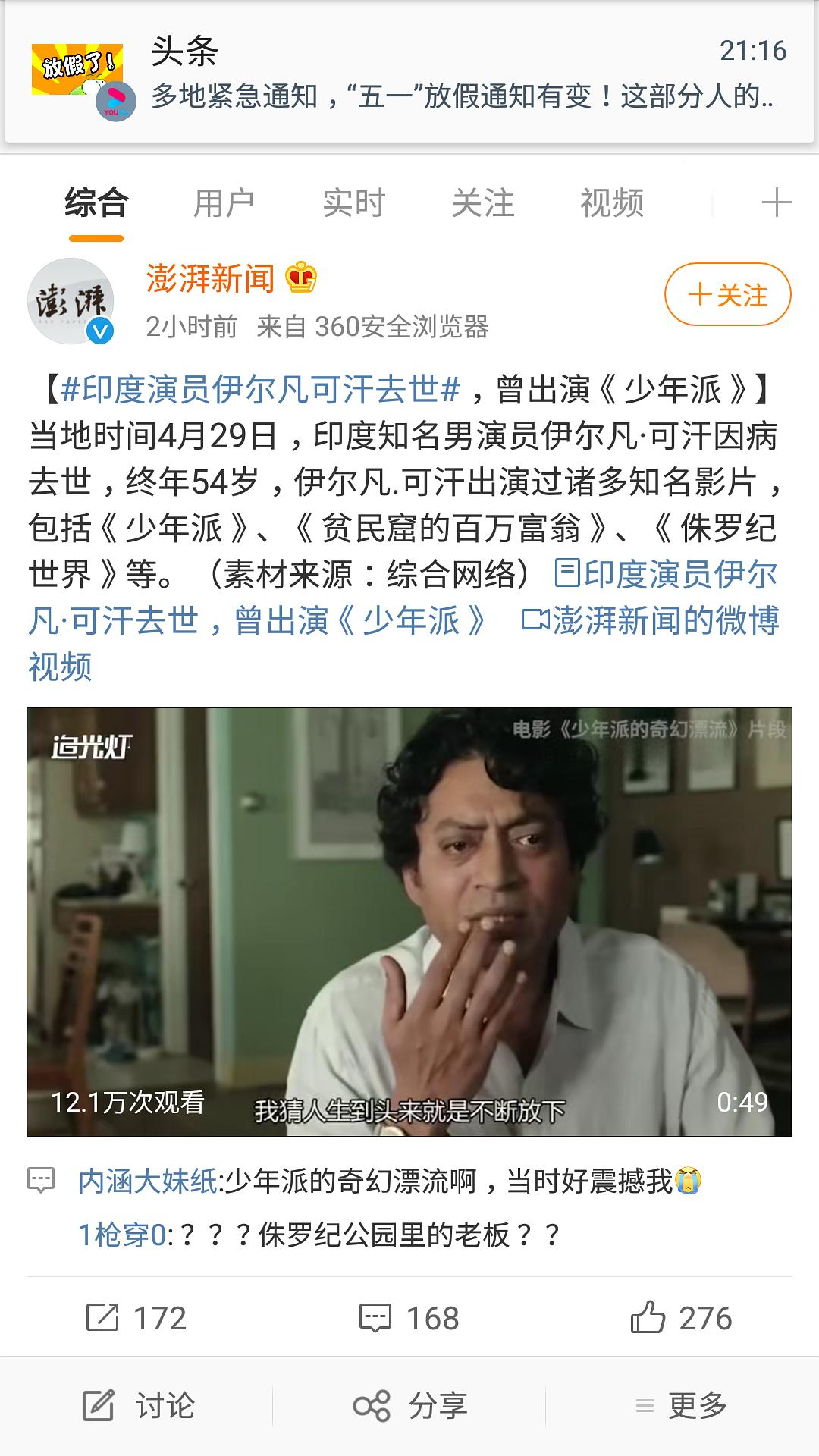Open the 头条 holiday notification banner
Image resolution: width=819 pixels, height=1456 pixels.
[x=409, y=73]
